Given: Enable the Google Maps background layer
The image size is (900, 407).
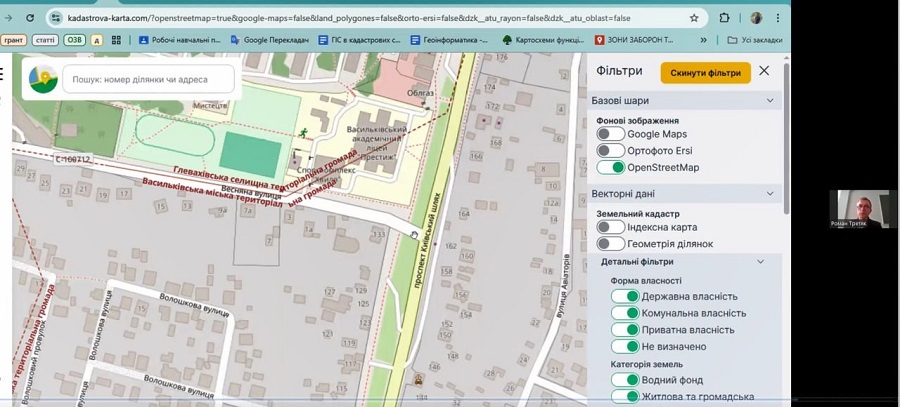Looking at the screenshot, I should click(610, 134).
